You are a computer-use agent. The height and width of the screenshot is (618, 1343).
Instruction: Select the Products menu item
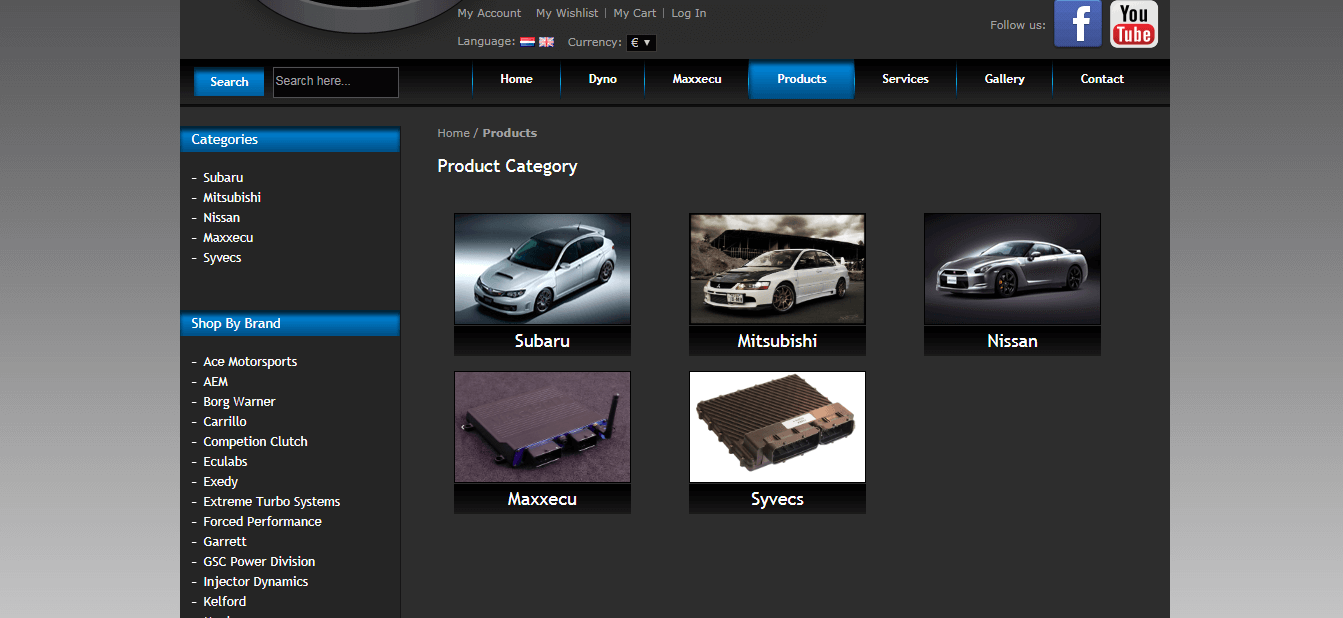tap(802, 79)
